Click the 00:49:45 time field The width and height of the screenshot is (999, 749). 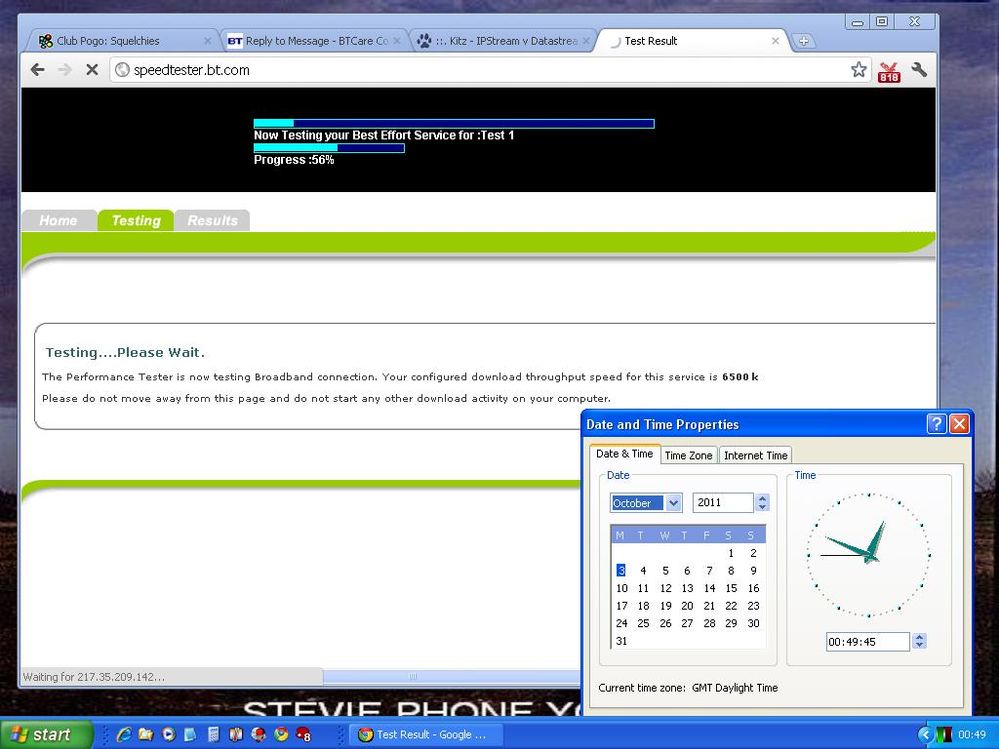click(868, 642)
